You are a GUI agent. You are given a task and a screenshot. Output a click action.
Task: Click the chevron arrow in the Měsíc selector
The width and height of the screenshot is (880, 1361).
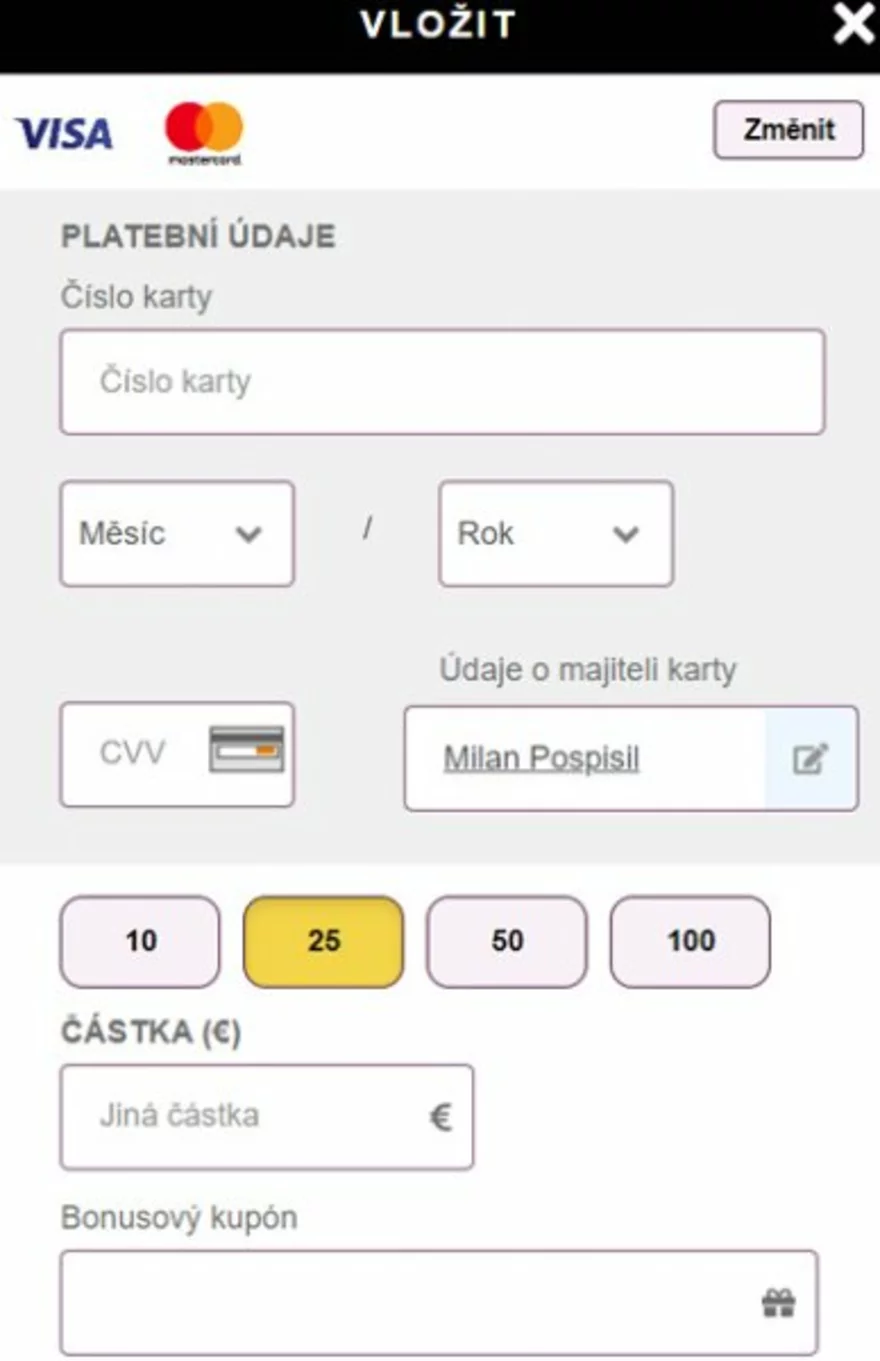248,534
